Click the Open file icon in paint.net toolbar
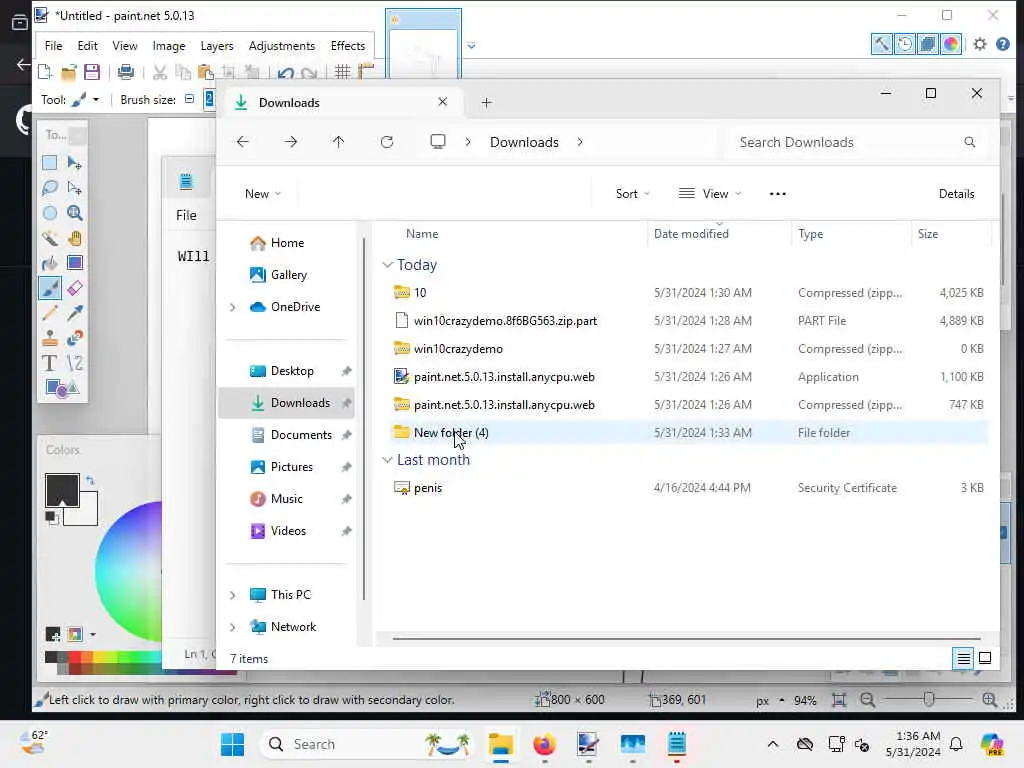Viewport: 1024px width, 768px height. 69,72
